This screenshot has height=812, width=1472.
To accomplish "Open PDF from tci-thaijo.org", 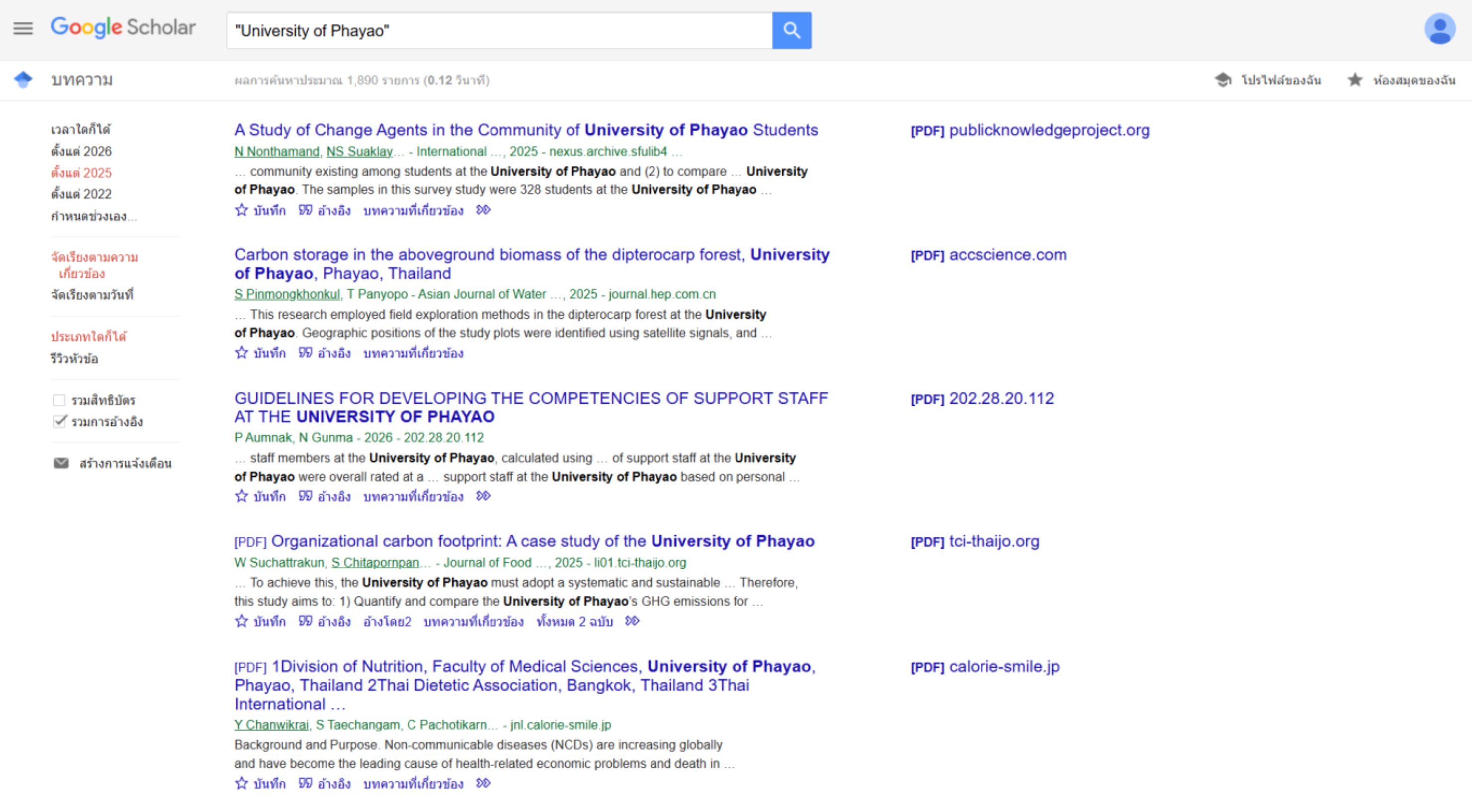I will (x=975, y=542).
